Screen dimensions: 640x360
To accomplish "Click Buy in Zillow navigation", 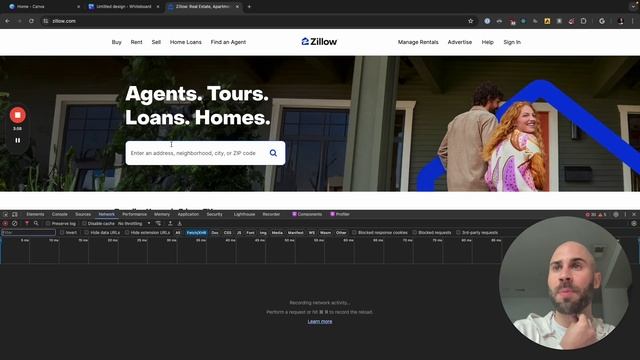I will [117, 42].
